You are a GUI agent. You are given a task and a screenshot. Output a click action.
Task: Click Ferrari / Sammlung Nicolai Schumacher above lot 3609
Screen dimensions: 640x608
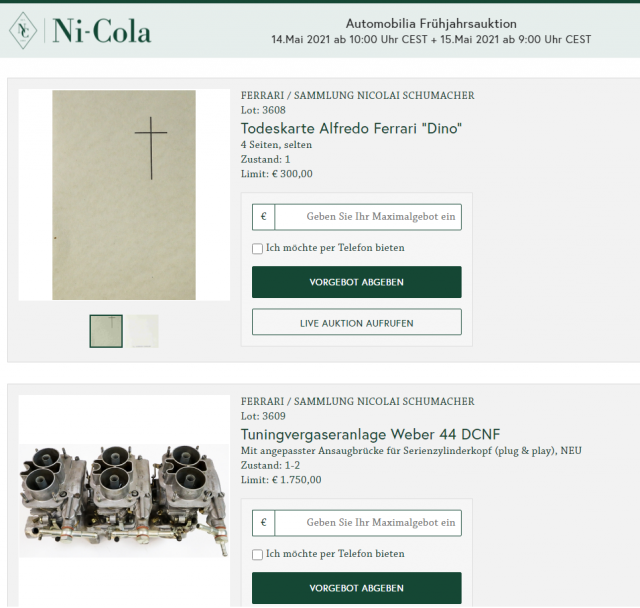coord(357,402)
